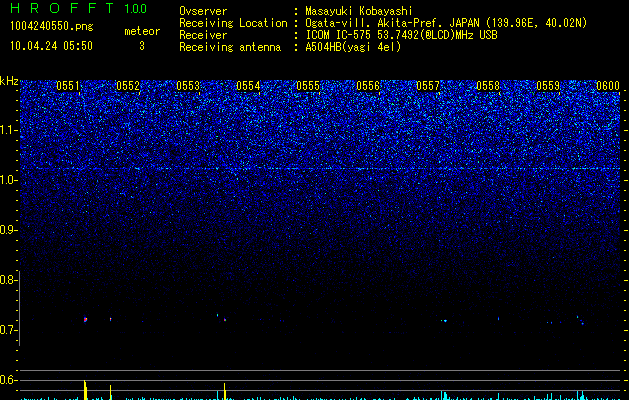Click the red meteor echo after 0551
Image resolution: width=629 pixels, height=400 pixels.
85,319
